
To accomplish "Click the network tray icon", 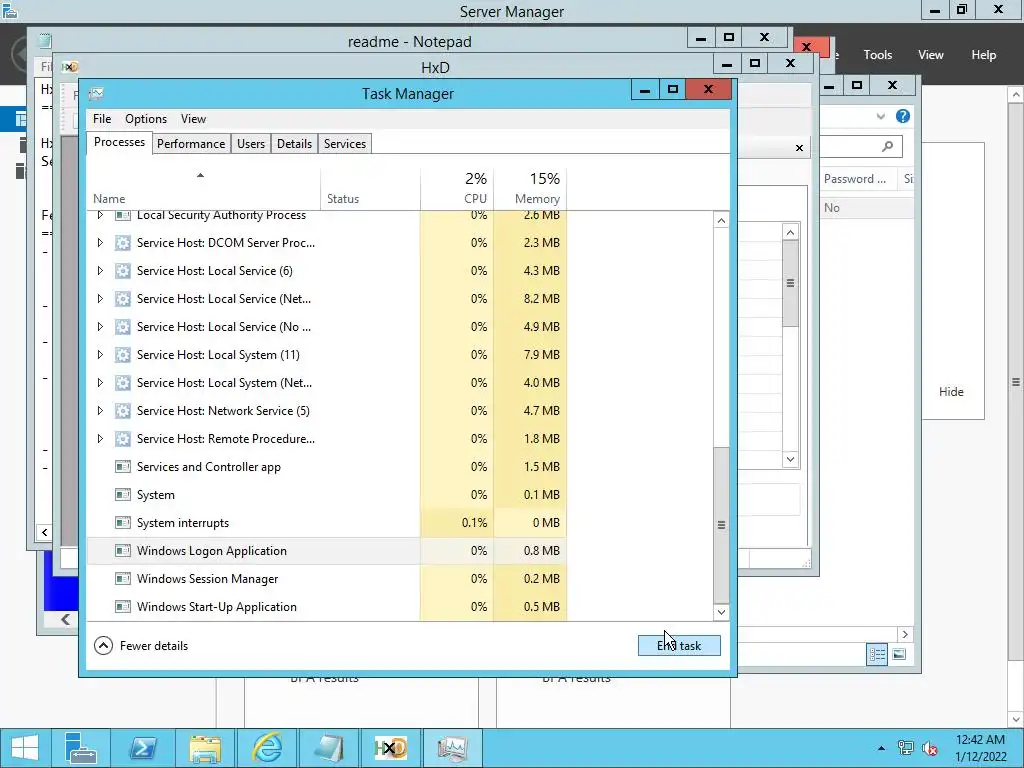I will point(905,748).
